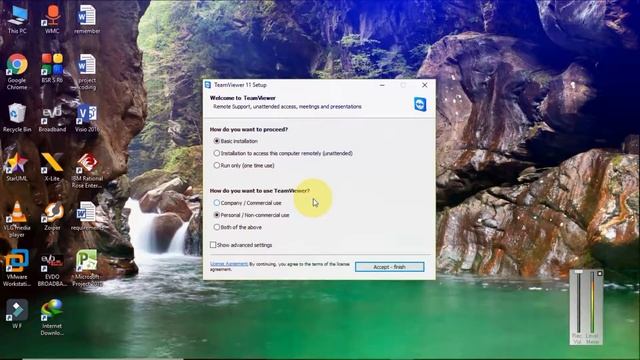The image size is (640, 360).
Task: Open the W F desktop shortcut
Action: pos(17,313)
